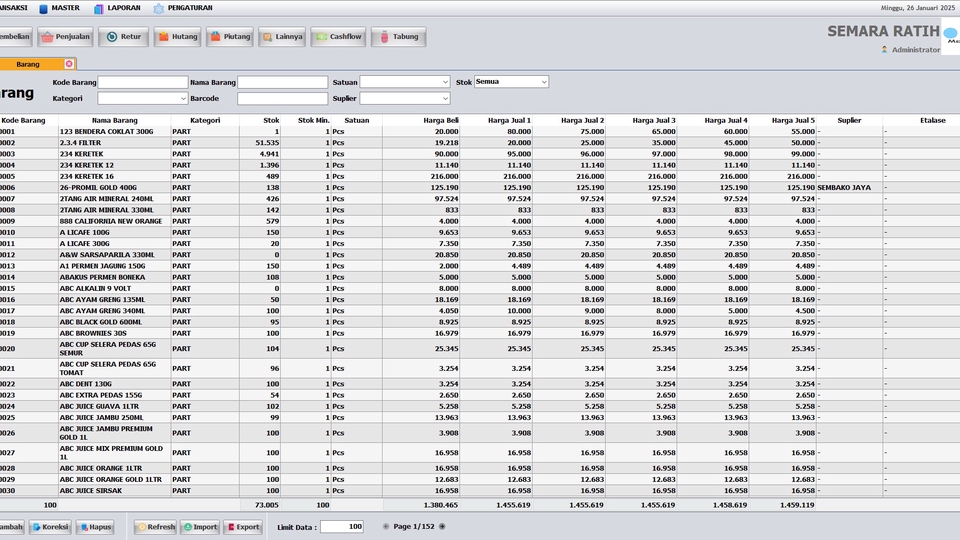
Task: Select row ABC JUICE ORANGE GOLD 1LTR
Action: pos(480,479)
